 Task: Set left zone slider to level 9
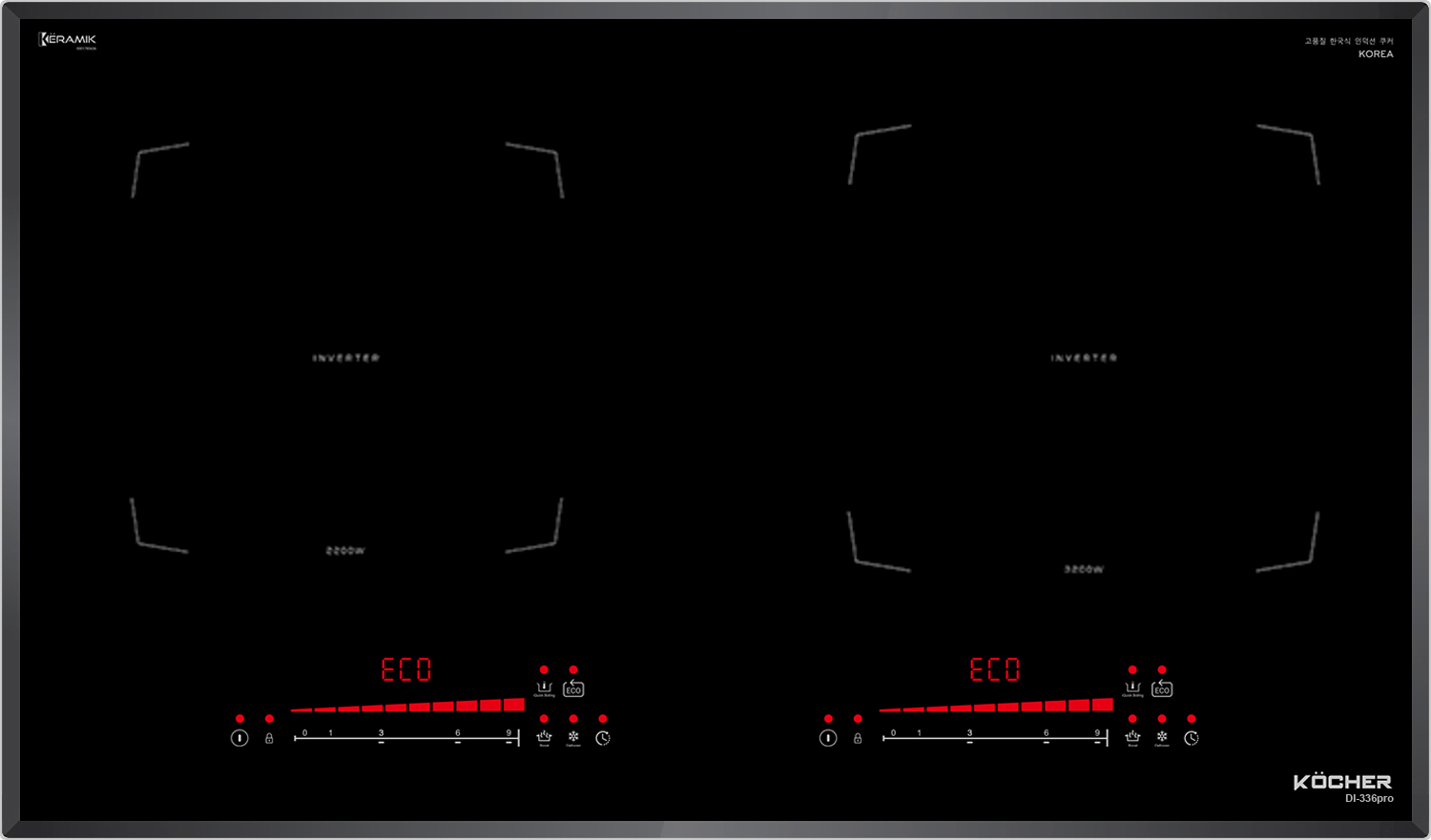pyautogui.click(x=508, y=739)
